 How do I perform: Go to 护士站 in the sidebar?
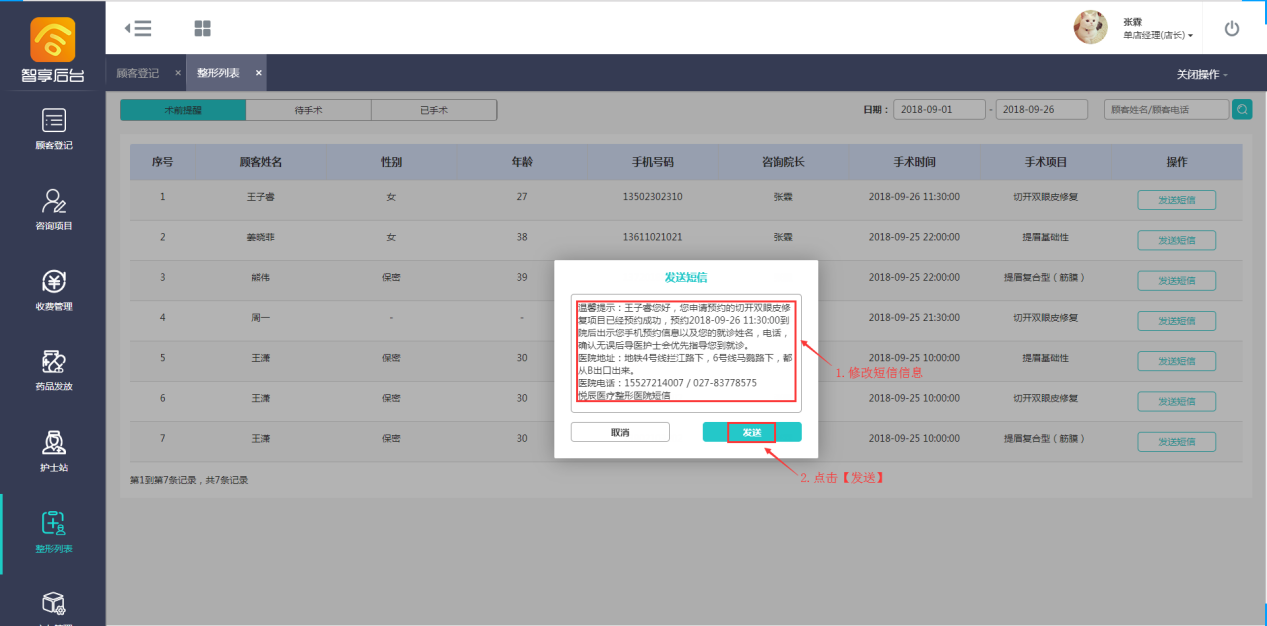tap(53, 443)
